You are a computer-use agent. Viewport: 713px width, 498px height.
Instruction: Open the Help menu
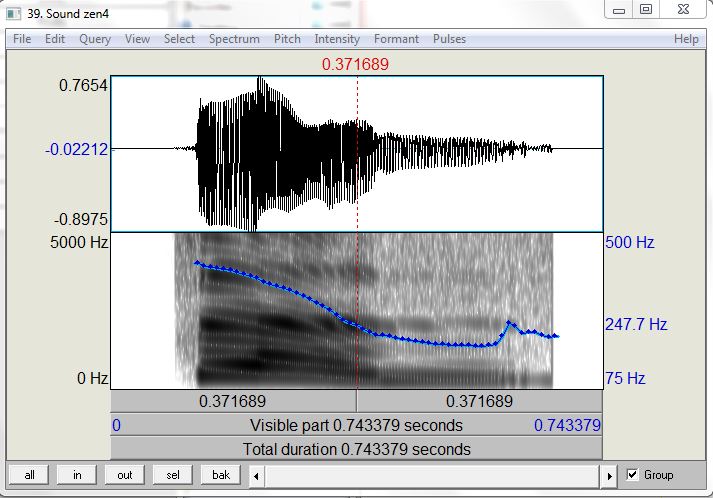686,39
